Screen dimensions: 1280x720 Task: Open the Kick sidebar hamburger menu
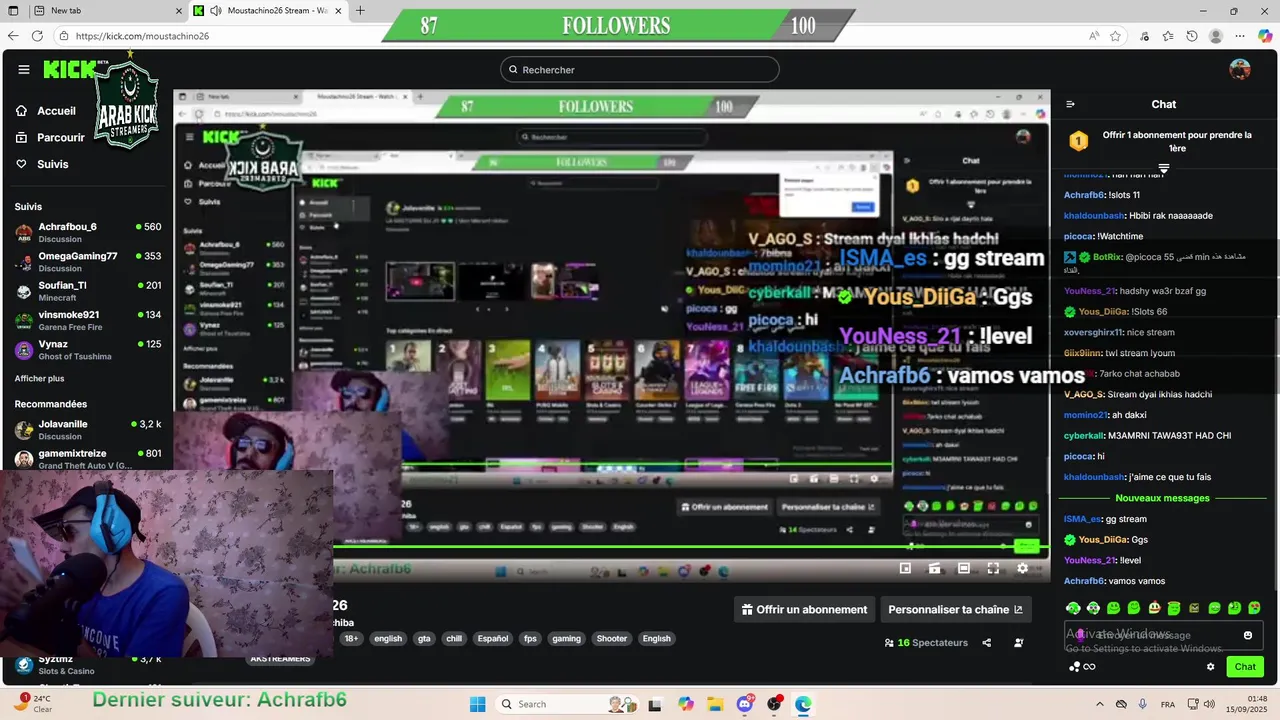pyautogui.click(x=24, y=69)
